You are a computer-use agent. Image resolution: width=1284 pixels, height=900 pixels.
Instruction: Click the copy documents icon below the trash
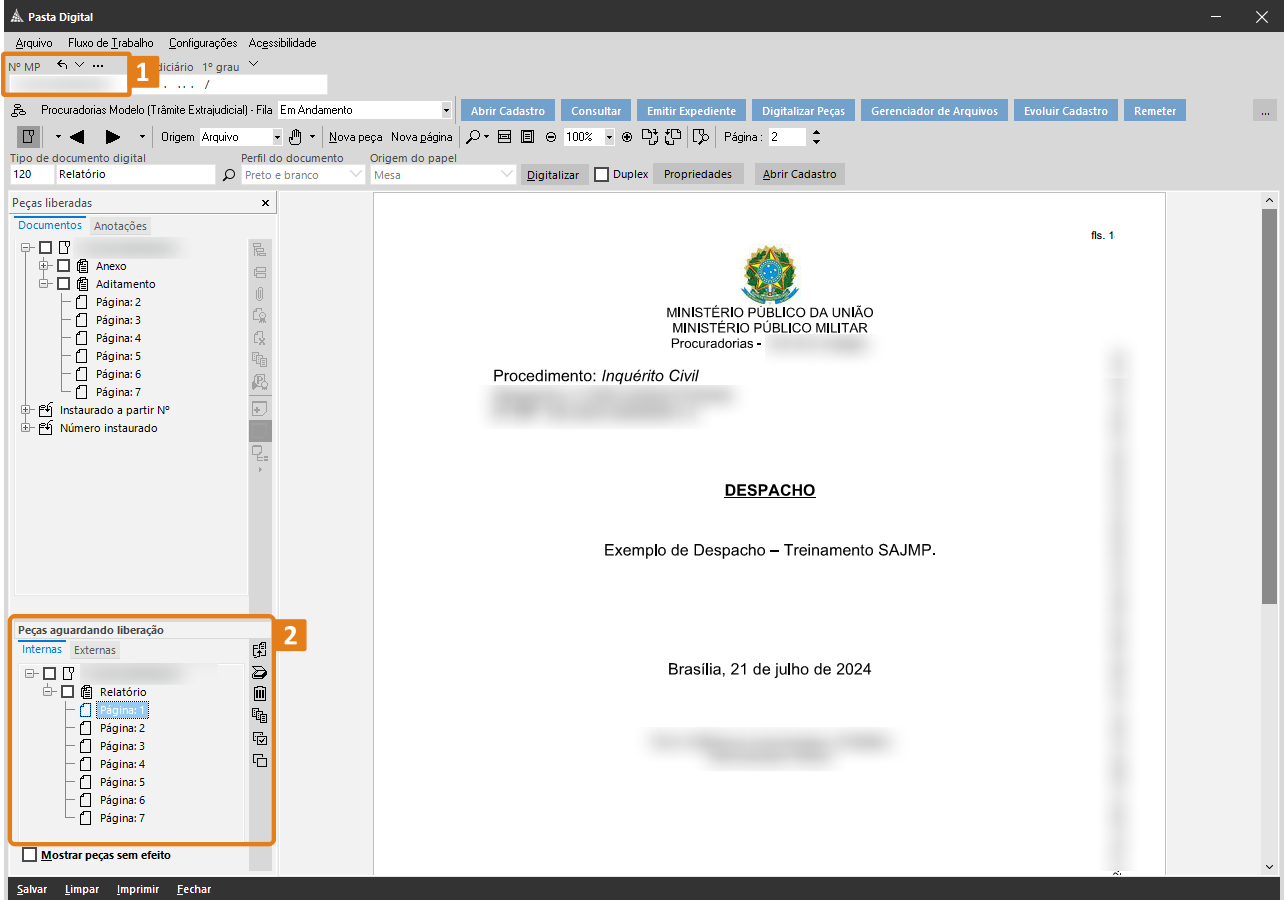(x=260, y=716)
